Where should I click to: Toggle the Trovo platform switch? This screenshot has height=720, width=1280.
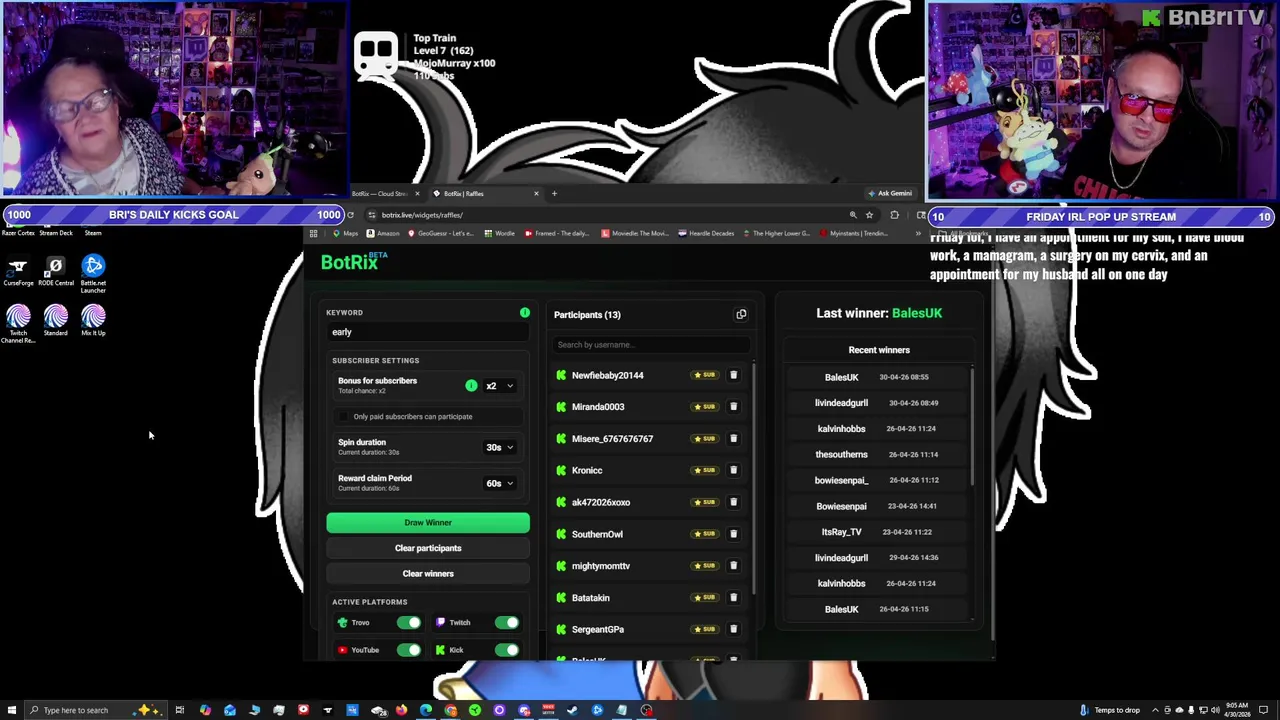409,623
